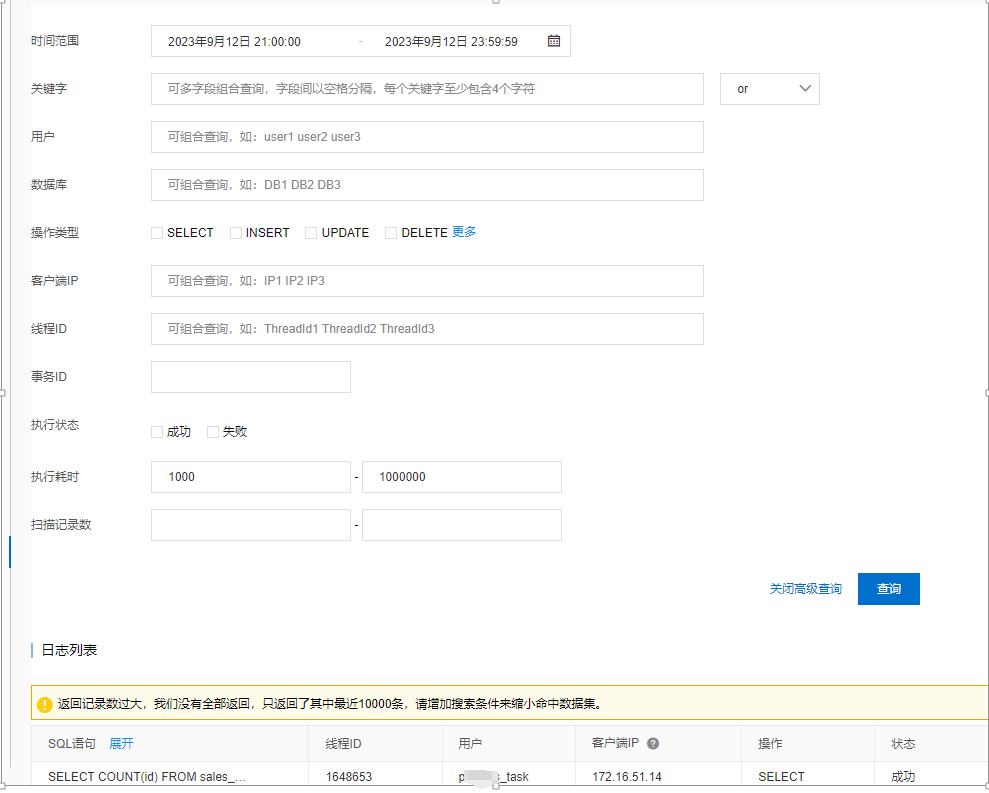Open the calendar icon in time range
This screenshot has height=793, width=989.
[x=553, y=41]
